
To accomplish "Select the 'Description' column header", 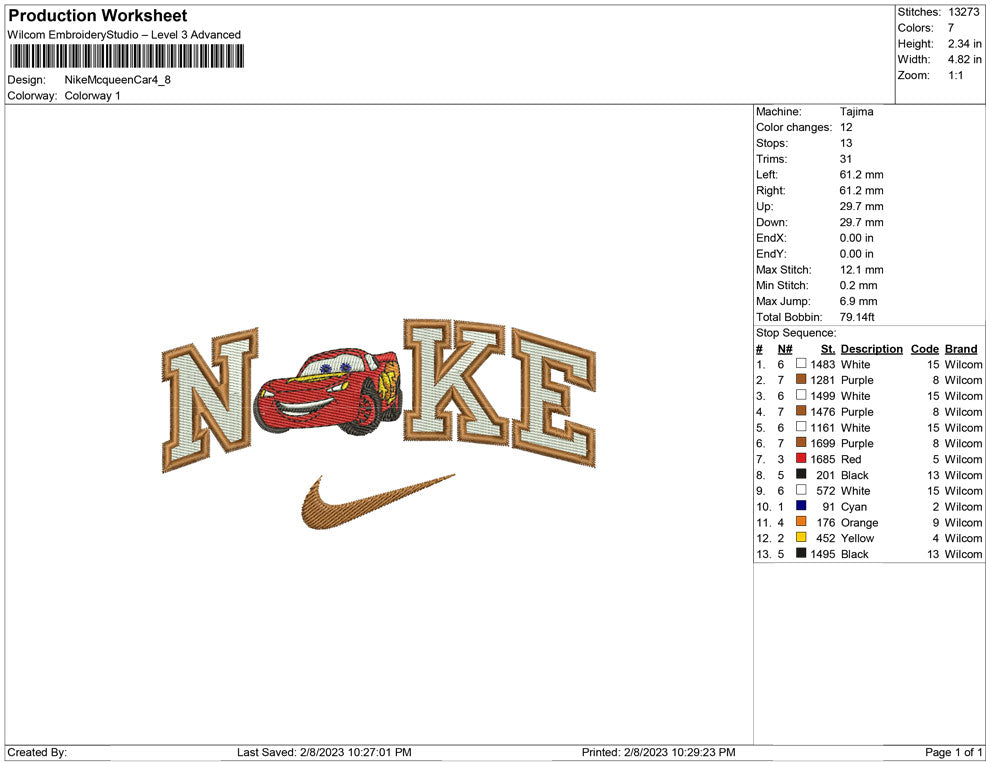I will [x=871, y=349].
